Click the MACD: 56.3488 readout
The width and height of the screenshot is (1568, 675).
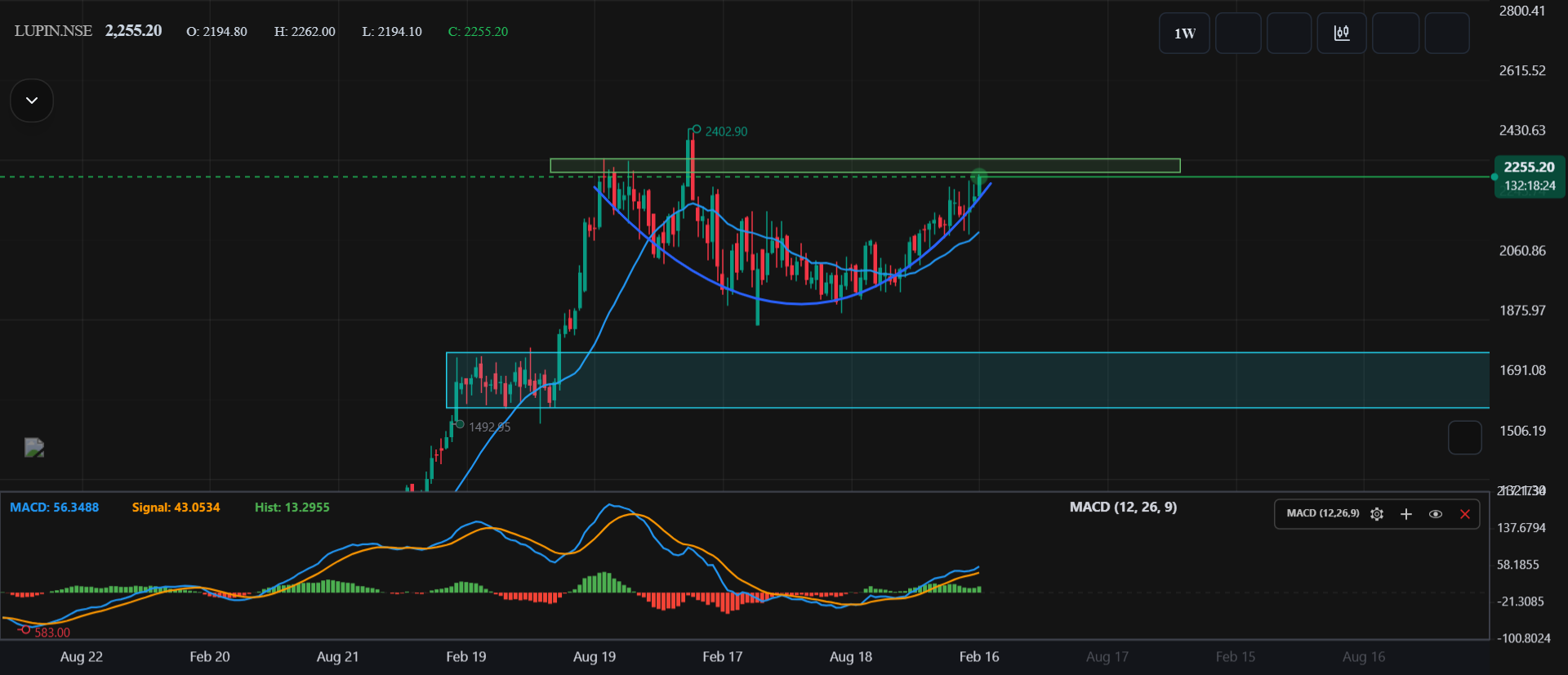(54, 507)
